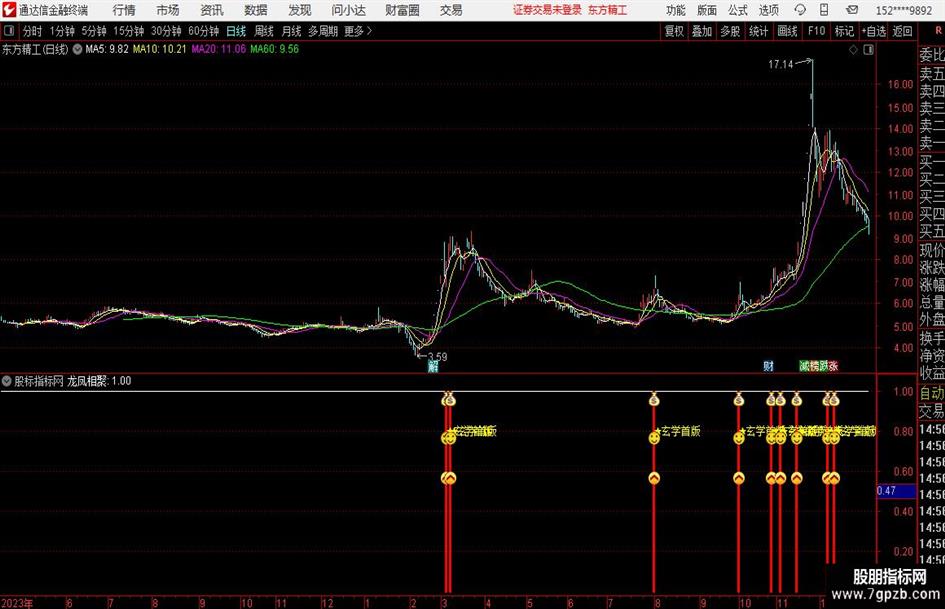The width and height of the screenshot is (945, 609).
Task: Open the 行情 menu
Action: point(124,10)
